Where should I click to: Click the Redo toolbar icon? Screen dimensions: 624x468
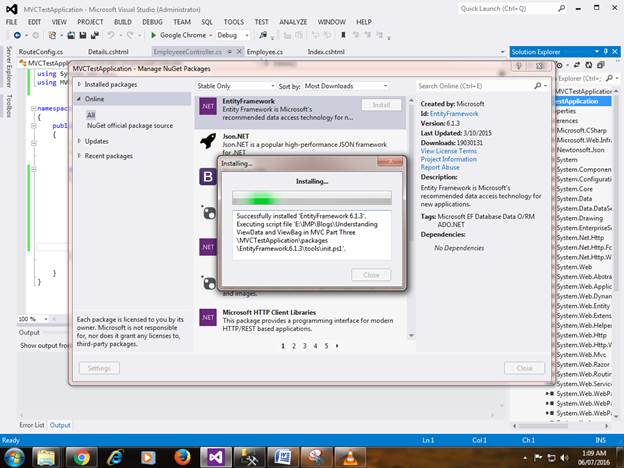tap(130, 35)
